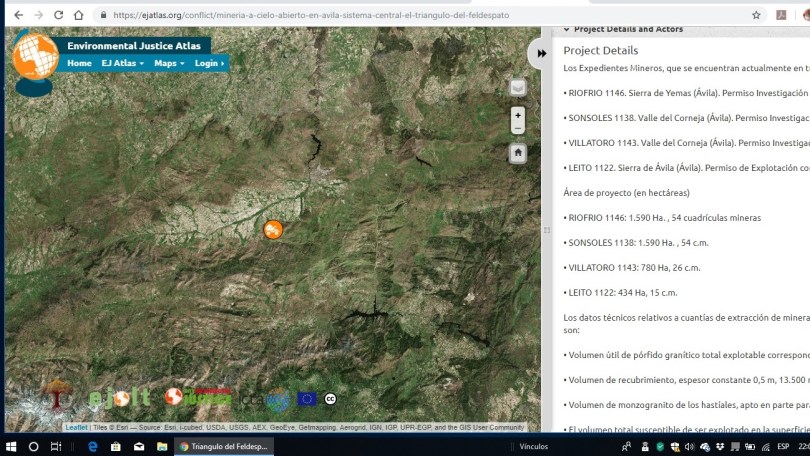Click the orange mining conflict marker on map
Image resolution: width=810 pixels, height=456 pixels.
(x=273, y=229)
